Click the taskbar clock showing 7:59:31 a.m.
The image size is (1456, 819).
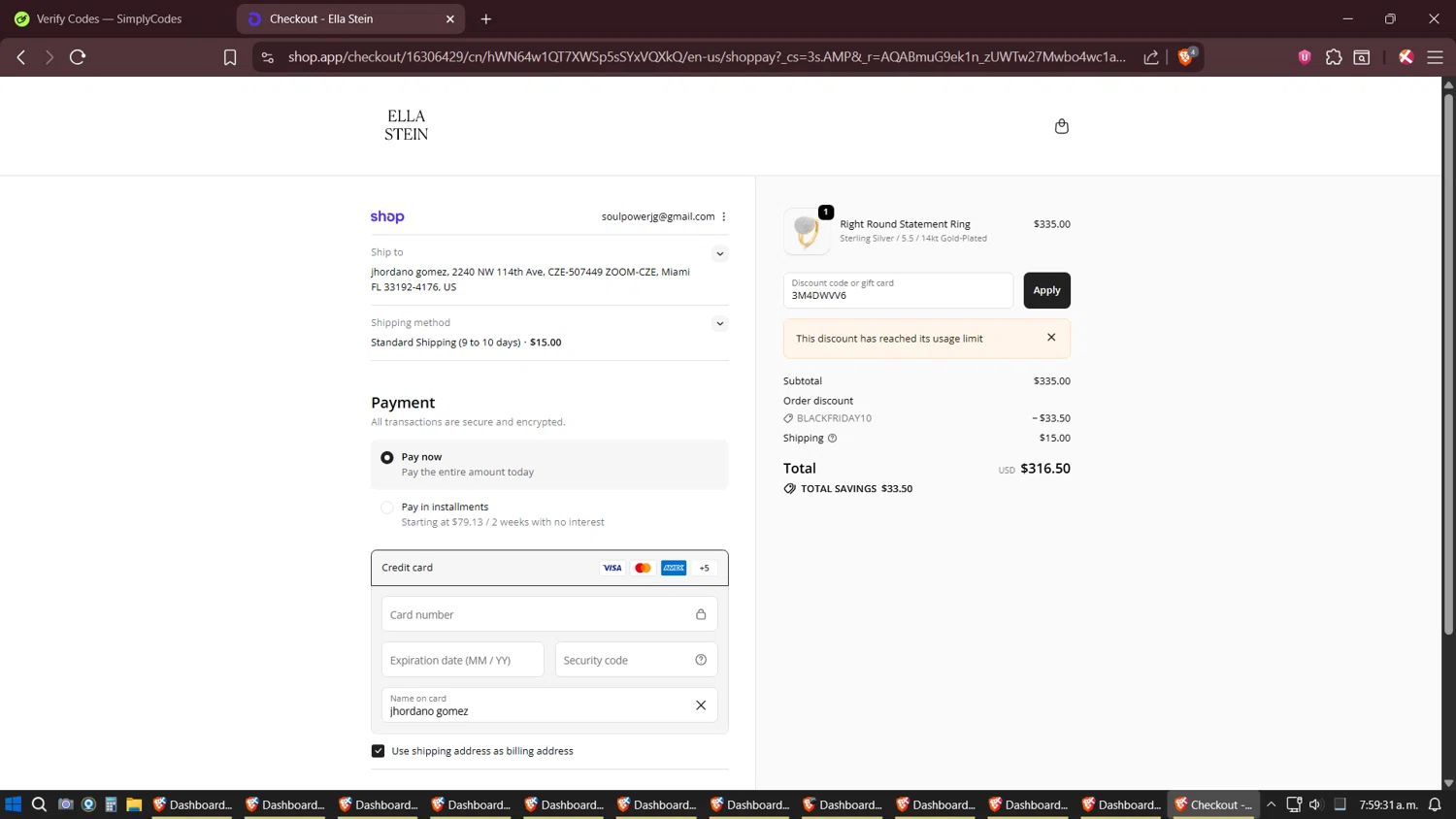[1388, 804]
